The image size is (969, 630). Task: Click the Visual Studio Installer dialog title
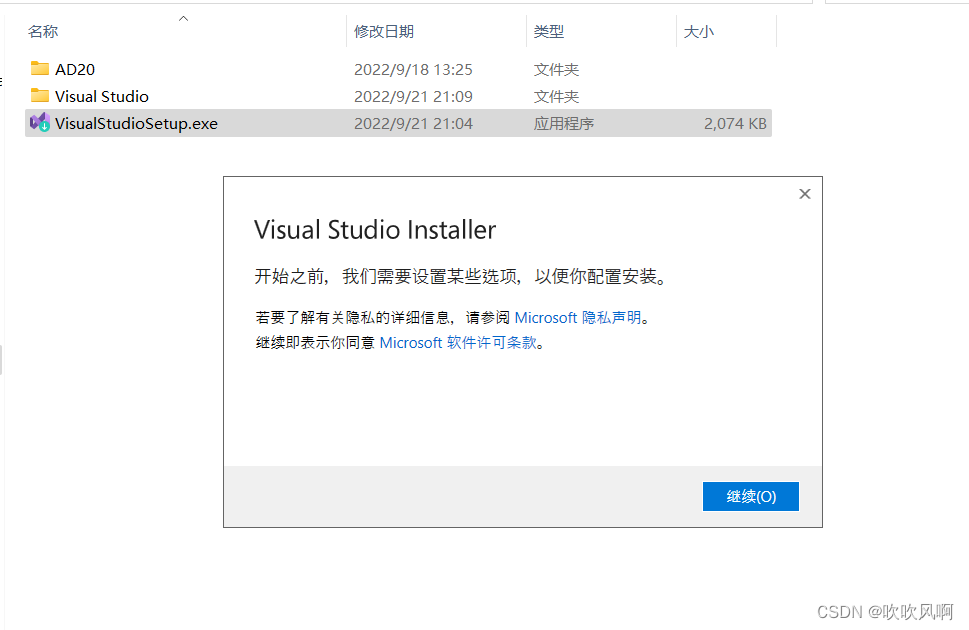(x=375, y=230)
